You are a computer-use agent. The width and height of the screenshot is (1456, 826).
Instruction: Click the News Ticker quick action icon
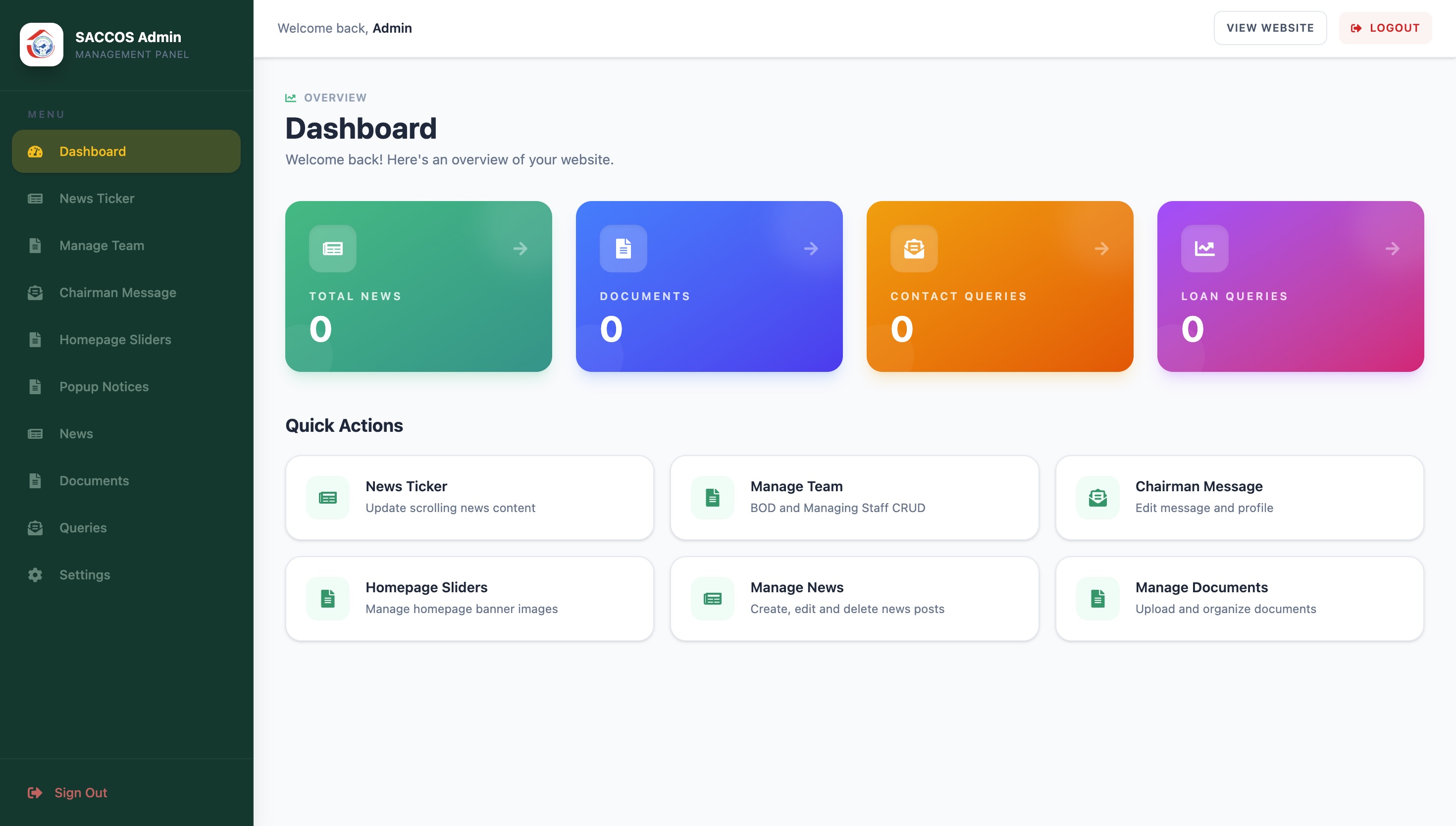tap(328, 498)
